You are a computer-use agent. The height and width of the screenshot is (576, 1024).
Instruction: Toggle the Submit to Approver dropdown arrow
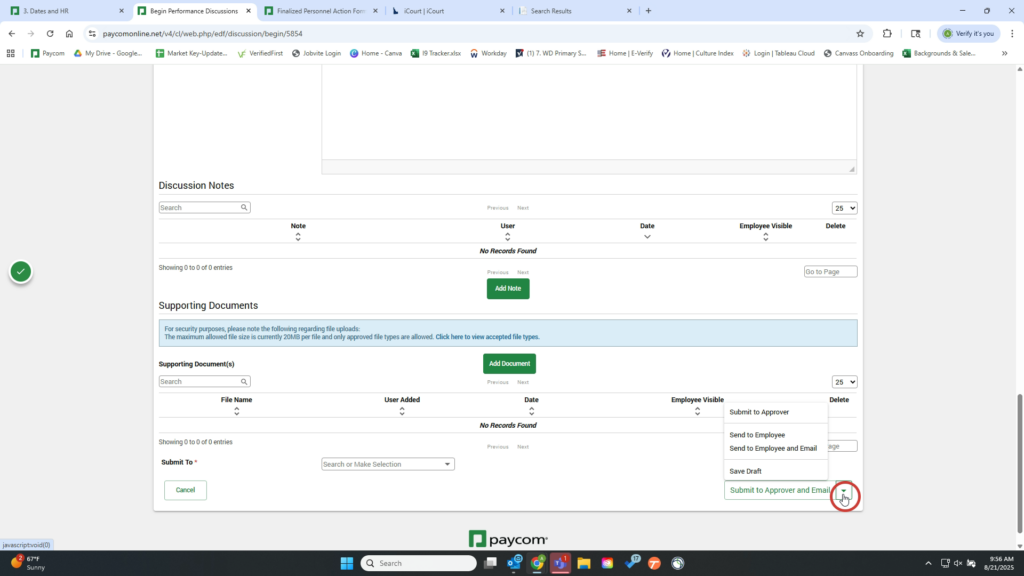[844, 491]
